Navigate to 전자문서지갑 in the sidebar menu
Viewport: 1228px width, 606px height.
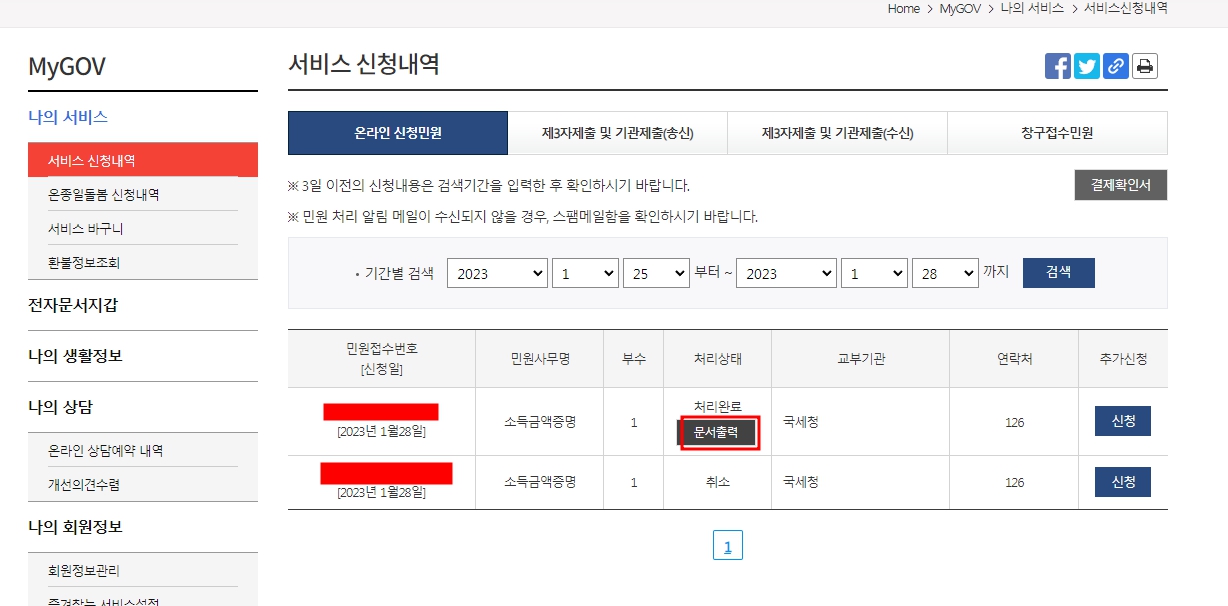coord(73,305)
